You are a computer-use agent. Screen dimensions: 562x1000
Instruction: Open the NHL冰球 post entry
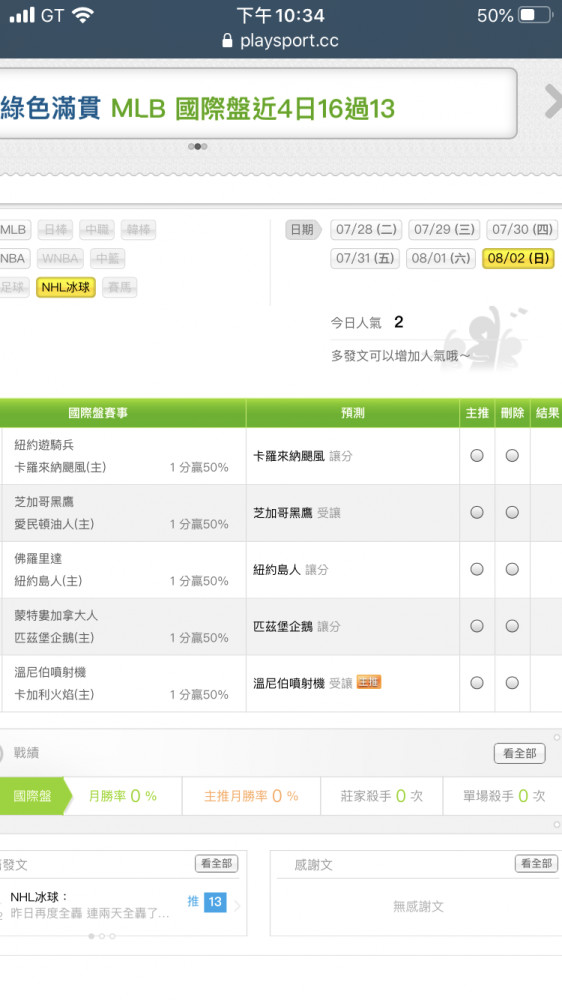tap(89, 905)
